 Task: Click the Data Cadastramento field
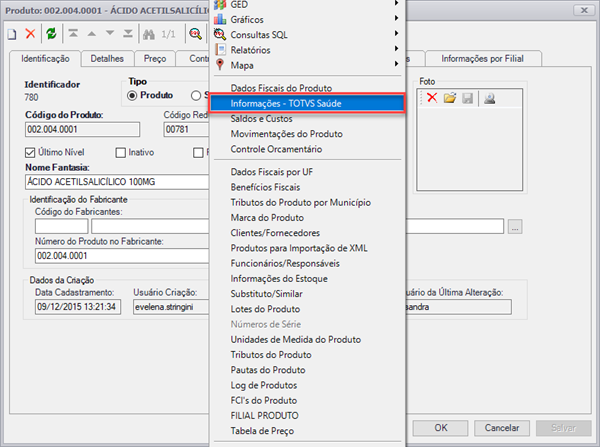78,307
